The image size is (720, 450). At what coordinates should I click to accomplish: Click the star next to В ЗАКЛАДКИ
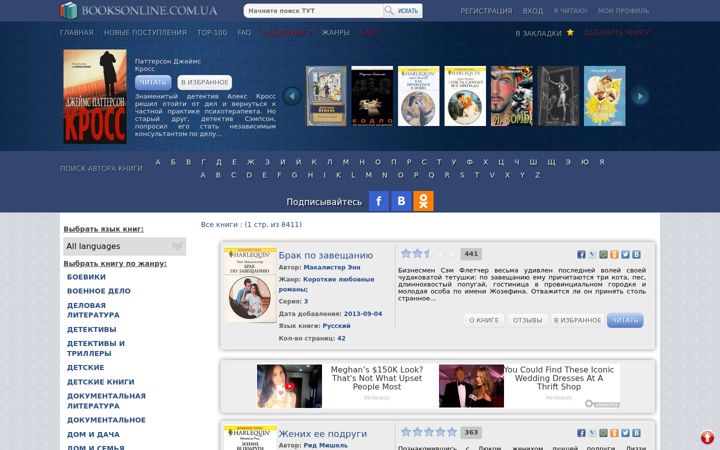pyautogui.click(x=570, y=32)
